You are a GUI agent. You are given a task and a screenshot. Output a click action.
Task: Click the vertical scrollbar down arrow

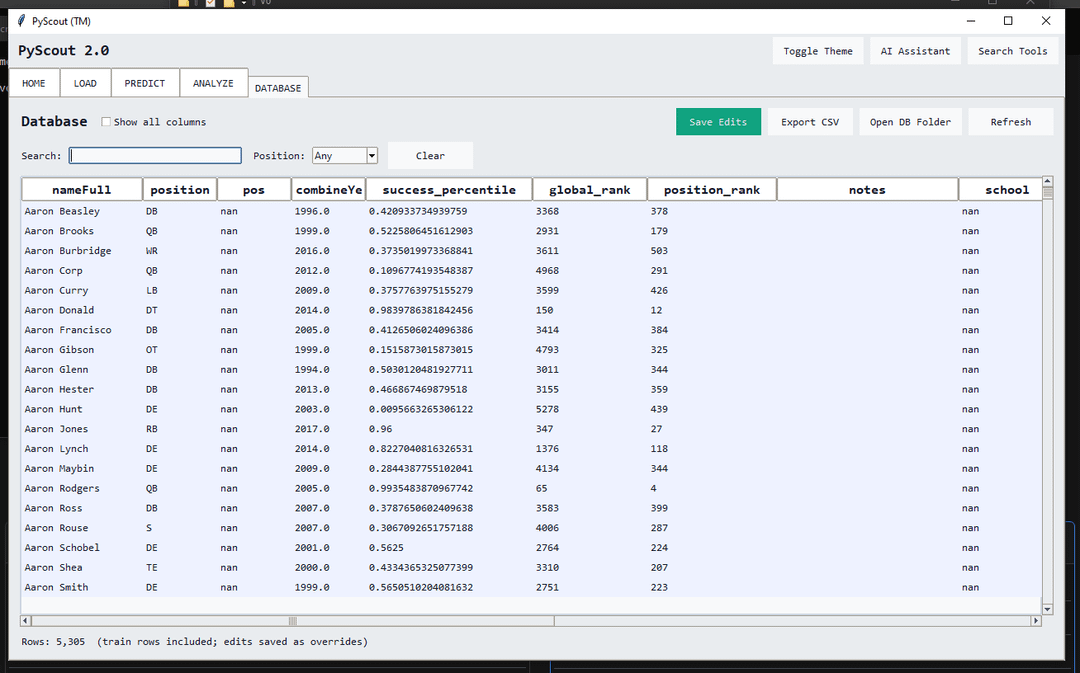1047,608
